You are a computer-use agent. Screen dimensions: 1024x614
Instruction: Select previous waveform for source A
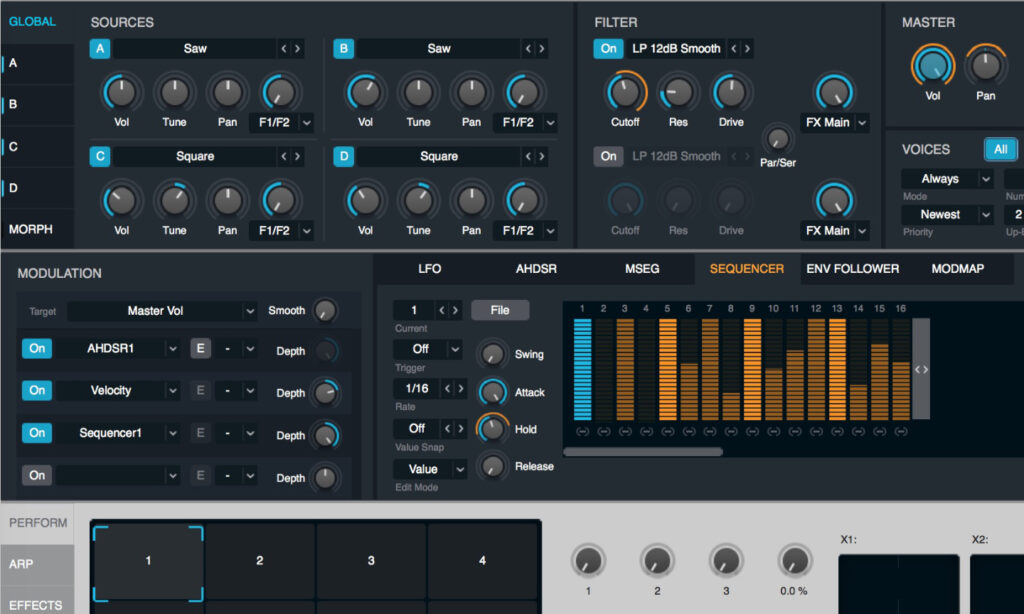[x=283, y=48]
